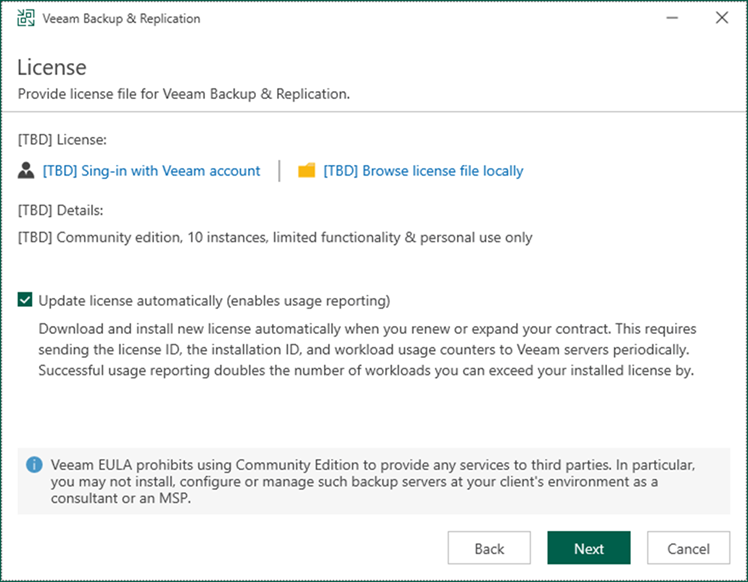Click the Veeam Backup & Replication logo icon
Viewport: 748px width, 582px height.
26,18
